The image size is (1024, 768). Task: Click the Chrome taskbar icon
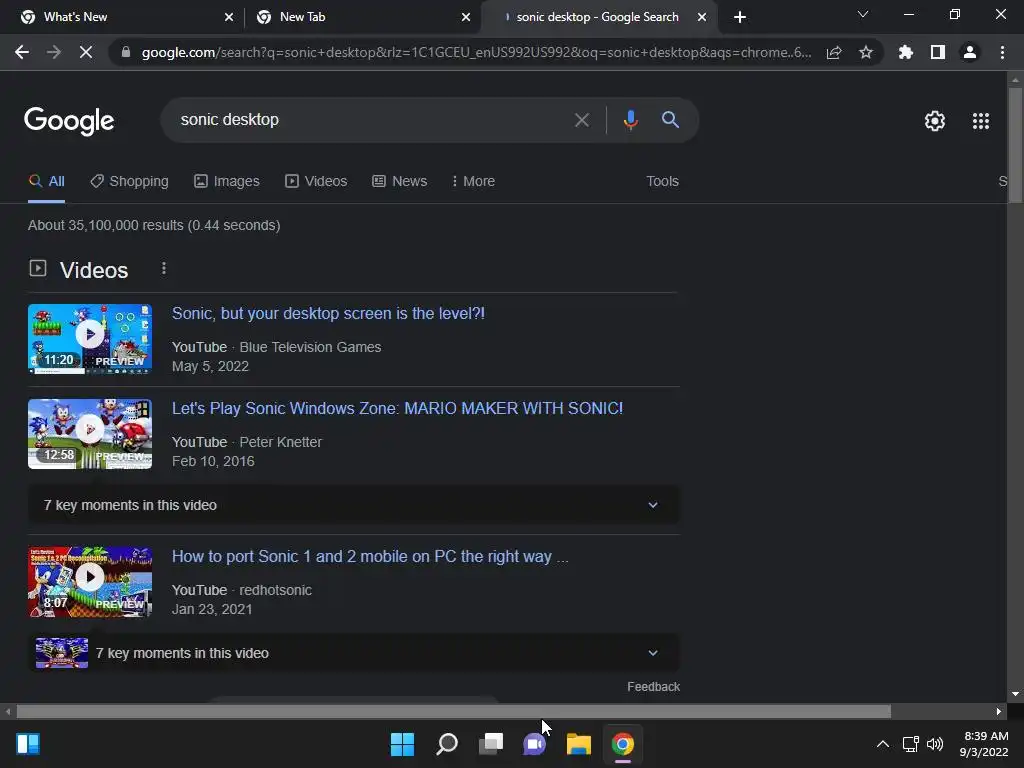coord(622,744)
